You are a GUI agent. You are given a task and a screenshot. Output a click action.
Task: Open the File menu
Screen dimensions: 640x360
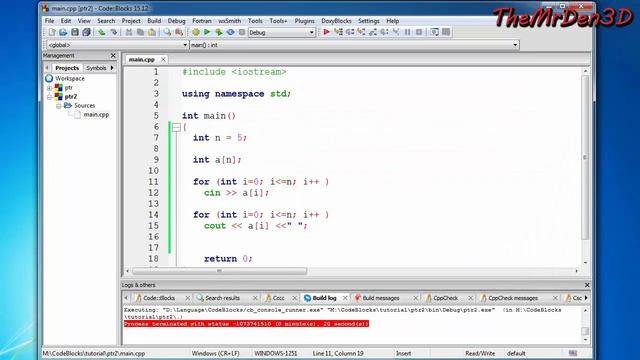tap(49, 21)
